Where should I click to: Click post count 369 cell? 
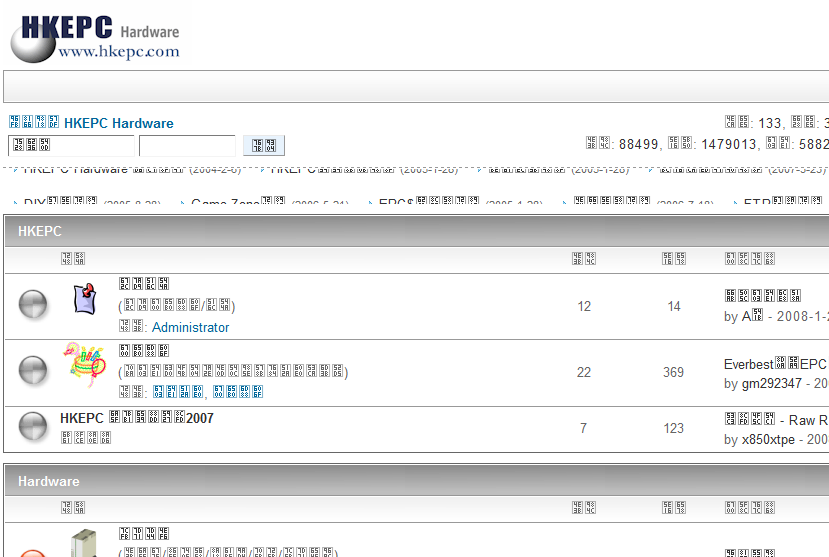(674, 373)
